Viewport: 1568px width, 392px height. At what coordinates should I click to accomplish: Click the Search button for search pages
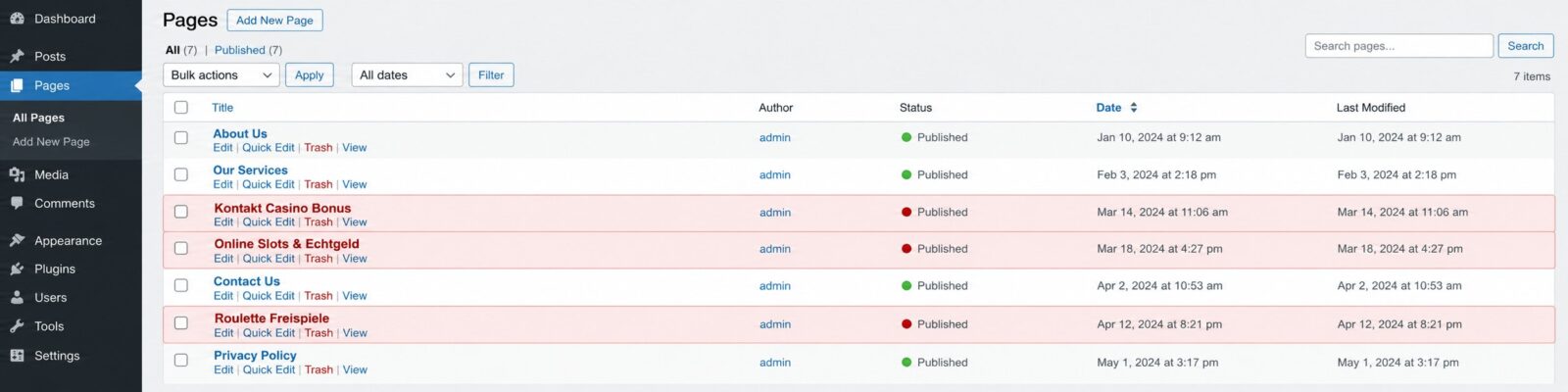click(1526, 46)
